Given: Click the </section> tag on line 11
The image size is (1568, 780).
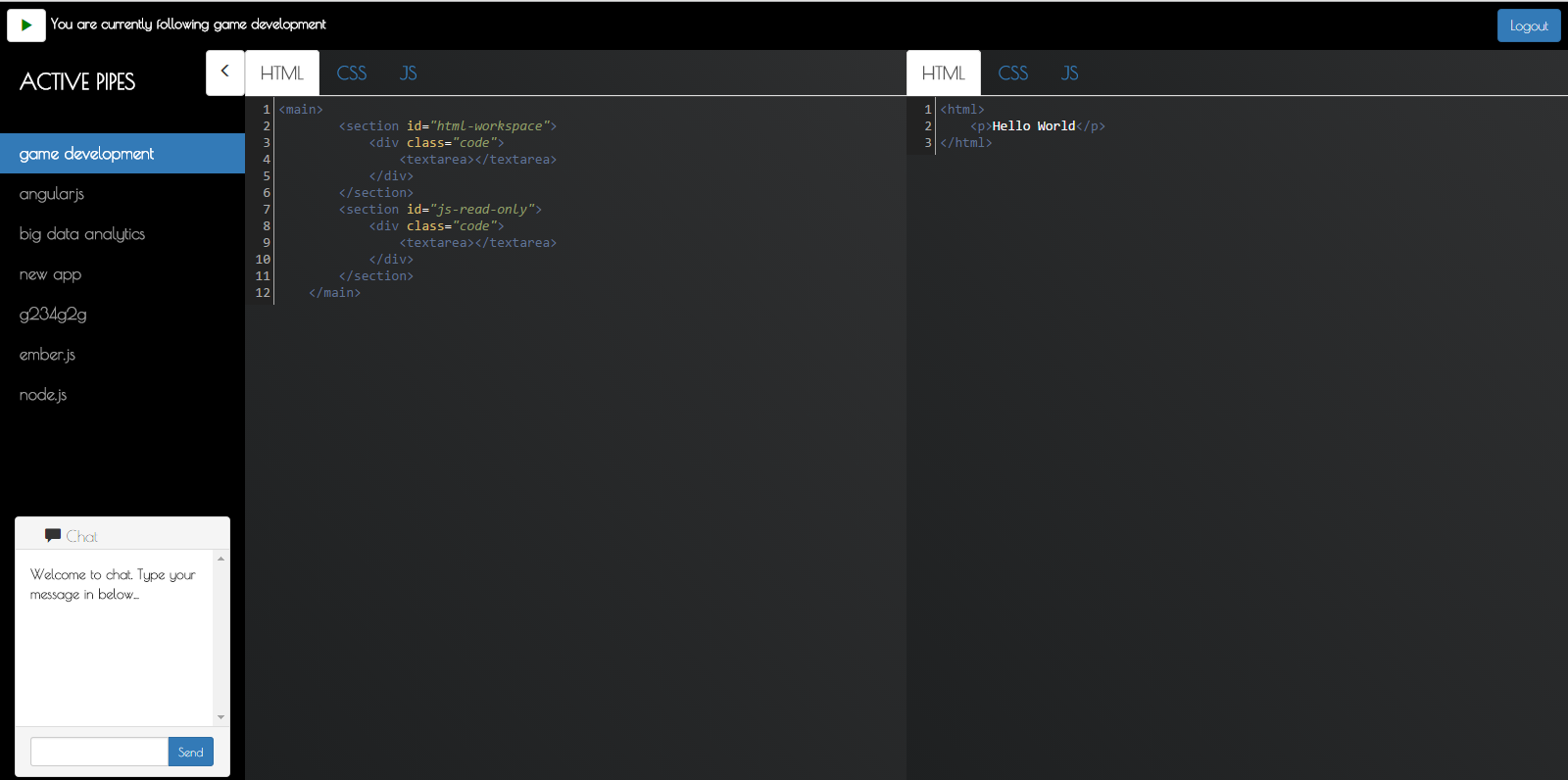Looking at the screenshot, I should click(x=376, y=276).
